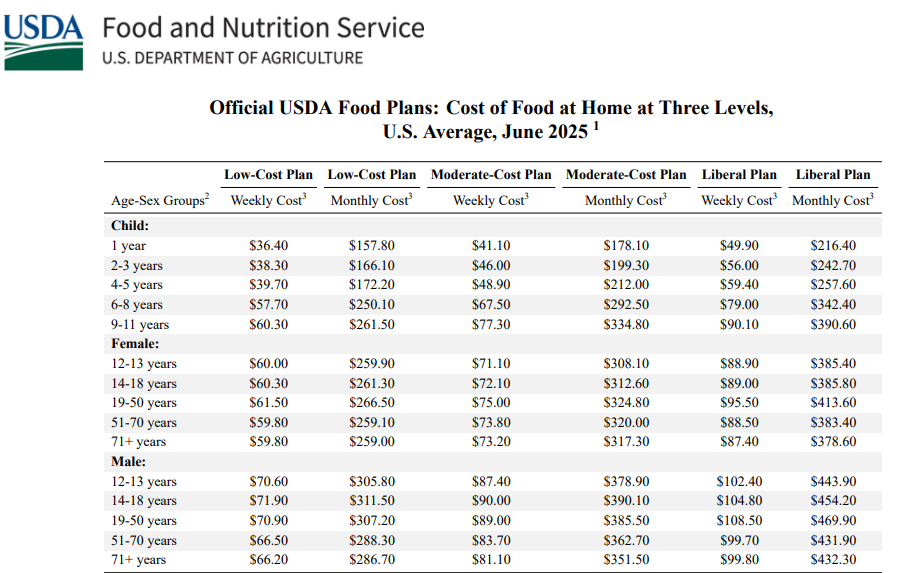Click the 4-5 years row label
This screenshot has width=922, height=573.
[x=136, y=285]
